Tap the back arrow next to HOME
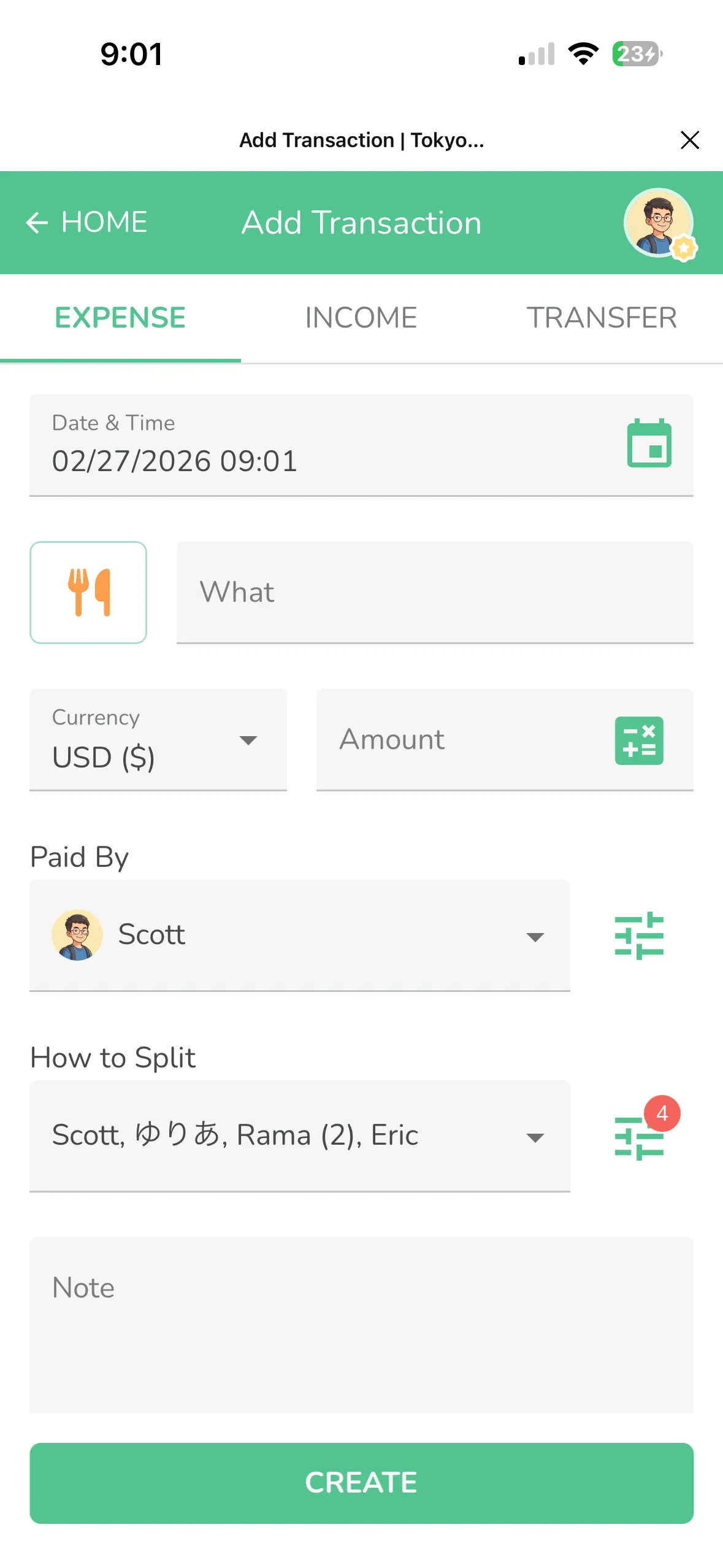 pyautogui.click(x=37, y=223)
